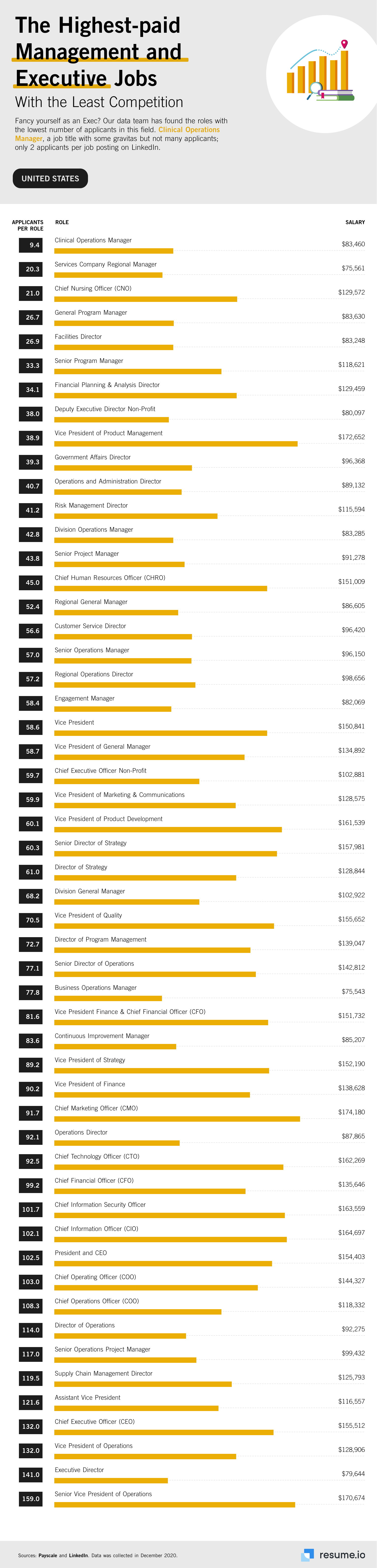The width and height of the screenshot is (377, 1568).
Task: Click the SALARY column header
Action: click(355, 222)
